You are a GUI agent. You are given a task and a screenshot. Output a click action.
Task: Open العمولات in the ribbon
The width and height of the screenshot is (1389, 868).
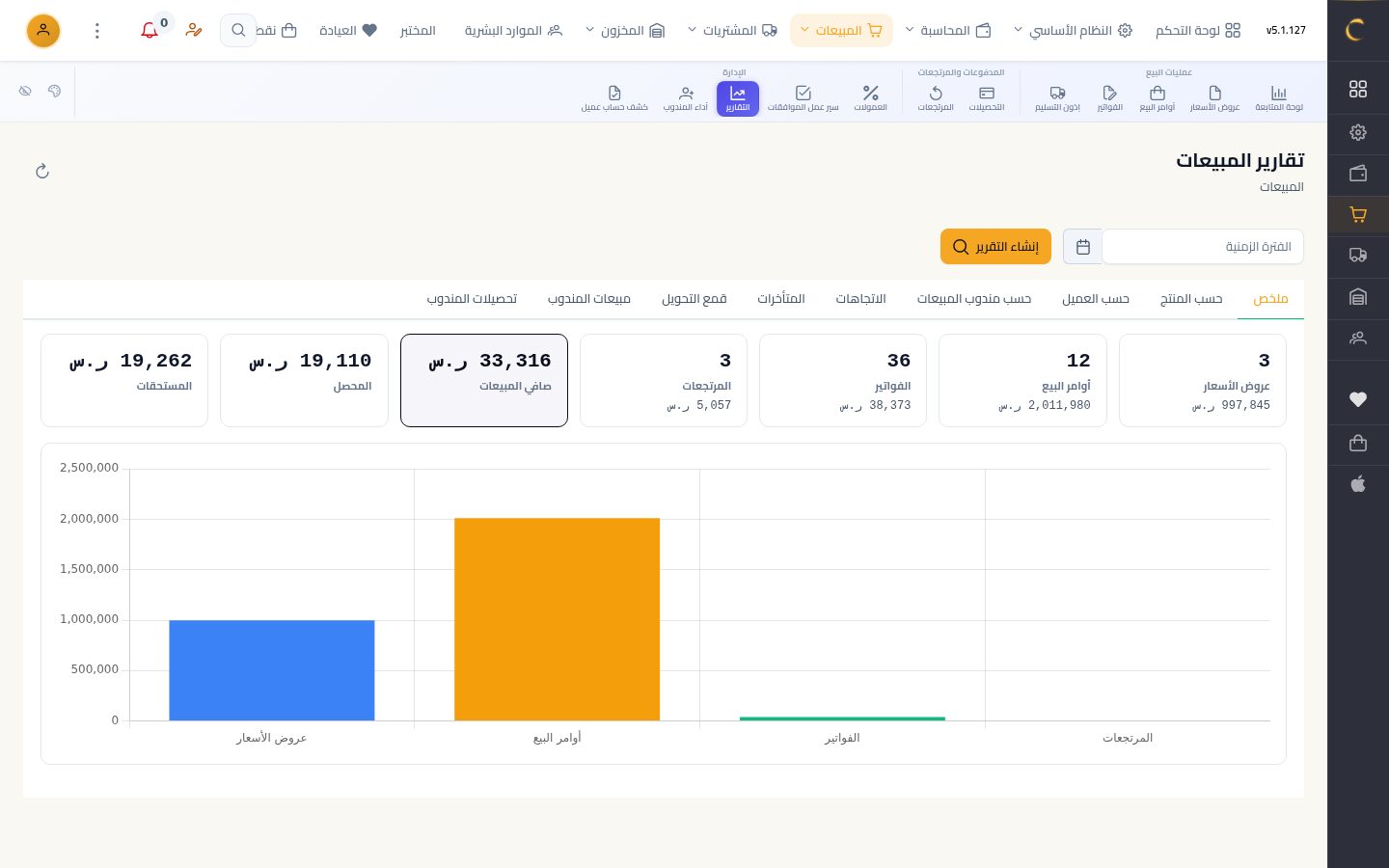870,98
